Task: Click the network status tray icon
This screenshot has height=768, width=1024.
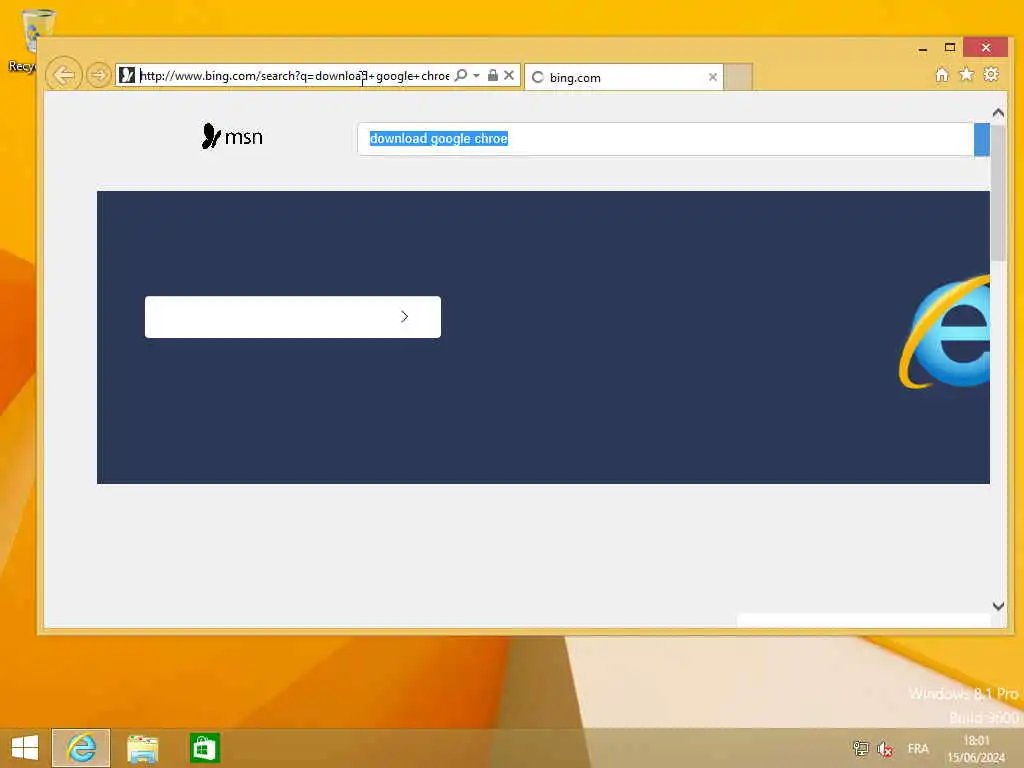Action: point(861,748)
